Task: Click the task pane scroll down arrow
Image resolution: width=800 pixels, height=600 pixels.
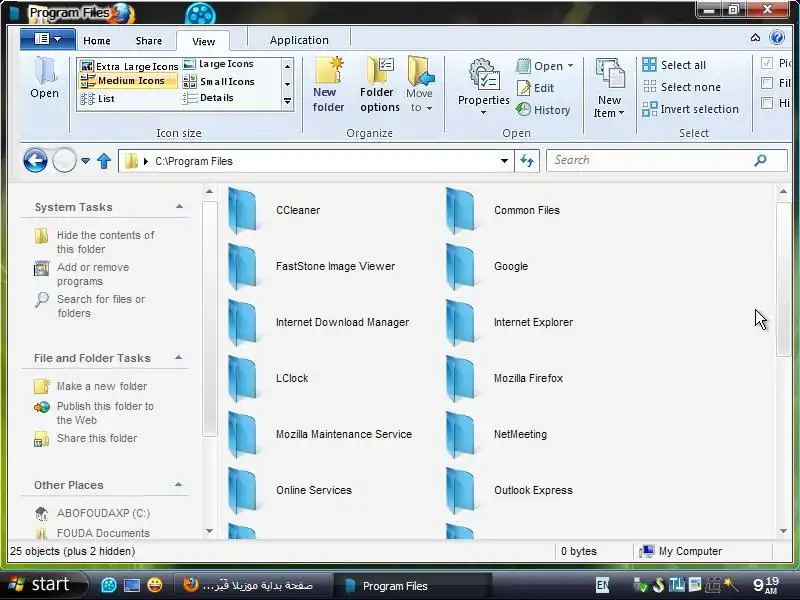Action: pyautogui.click(x=209, y=531)
